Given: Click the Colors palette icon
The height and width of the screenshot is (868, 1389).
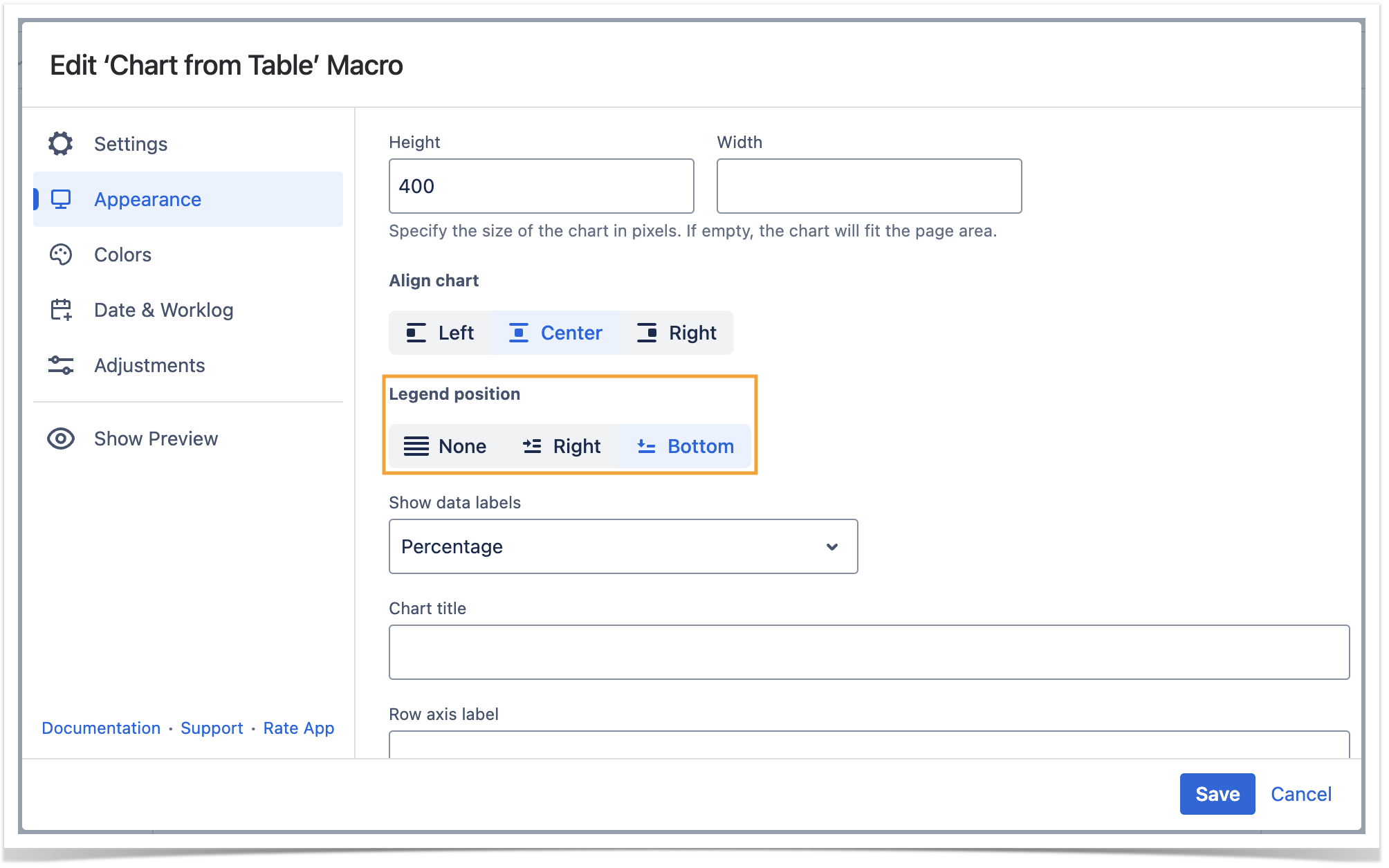Looking at the screenshot, I should (x=61, y=255).
